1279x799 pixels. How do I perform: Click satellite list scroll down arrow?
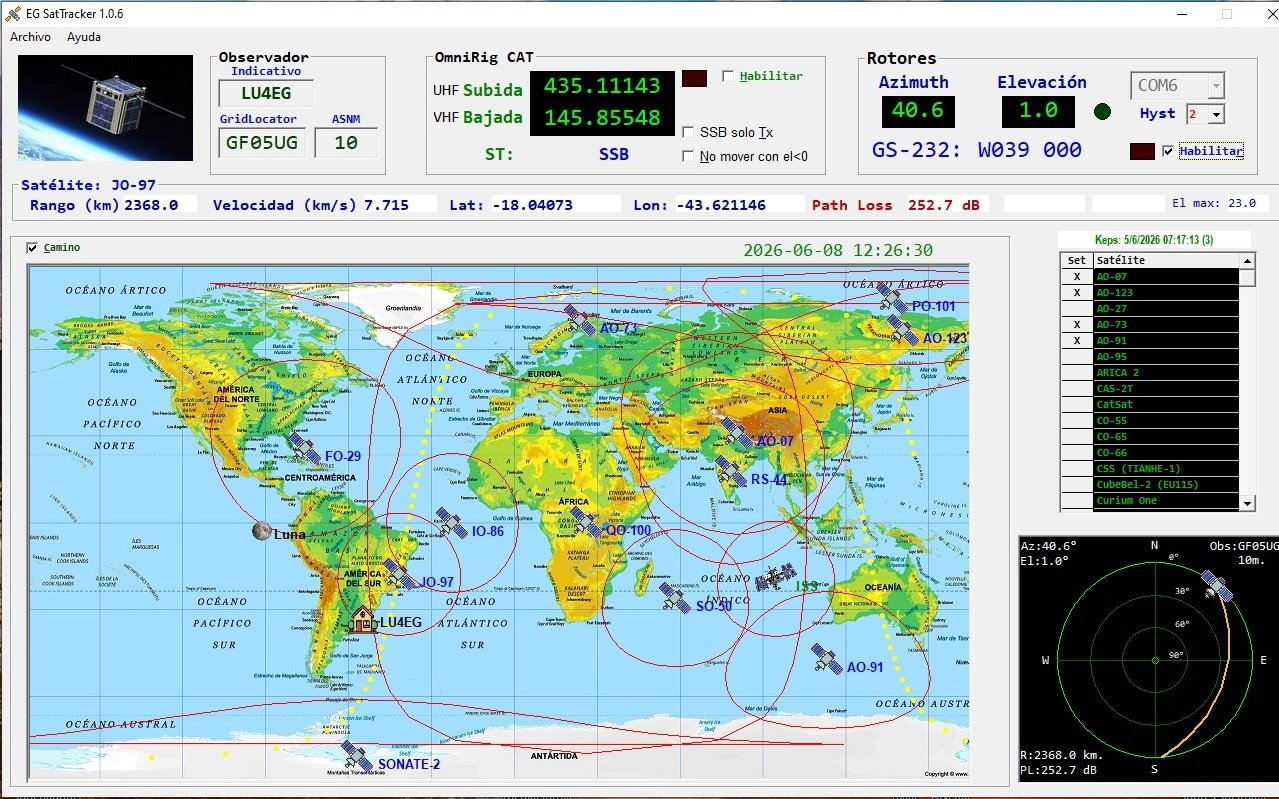coord(1247,503)
